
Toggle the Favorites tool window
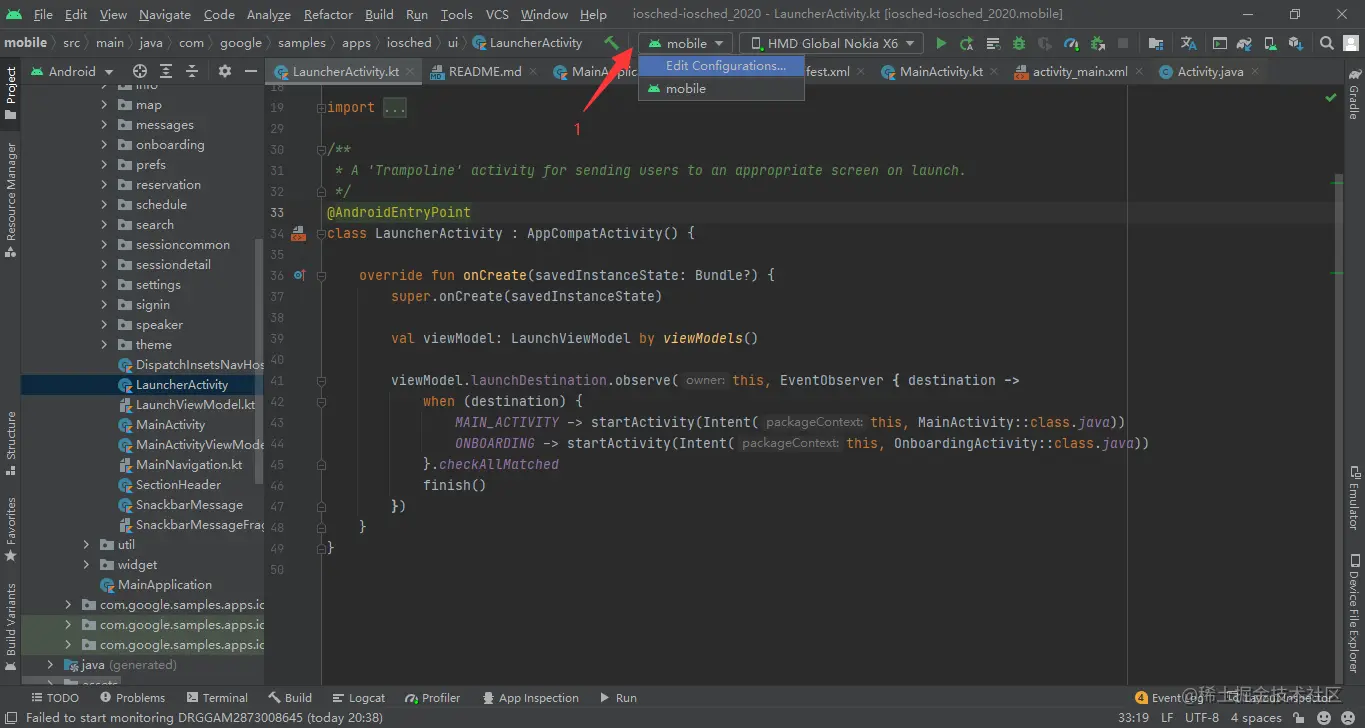click(11, 529)
